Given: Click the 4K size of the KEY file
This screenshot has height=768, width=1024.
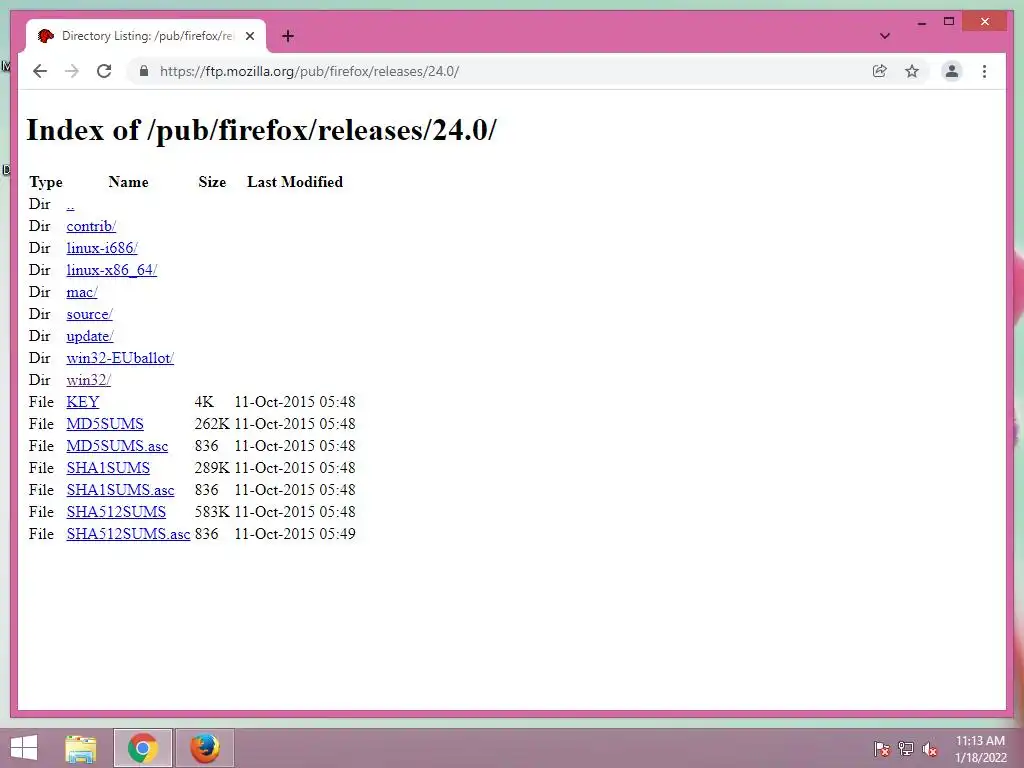Looking at the screenshot, I should pyautogui.click(x=204, y=402).
